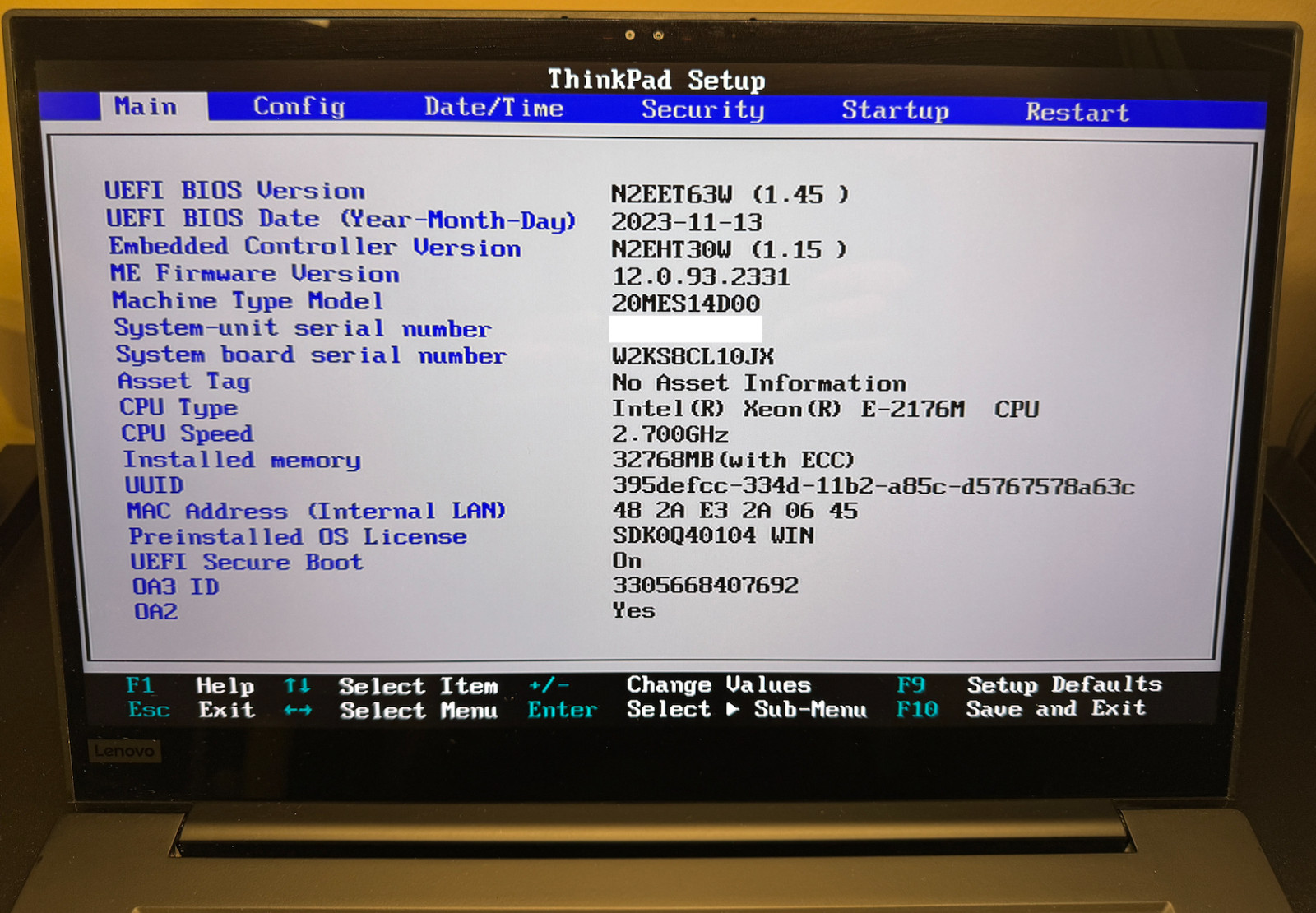
Task: Click the F9 Setup Defaults hint
Action: pyautogui.click(x=1029, y=684)
